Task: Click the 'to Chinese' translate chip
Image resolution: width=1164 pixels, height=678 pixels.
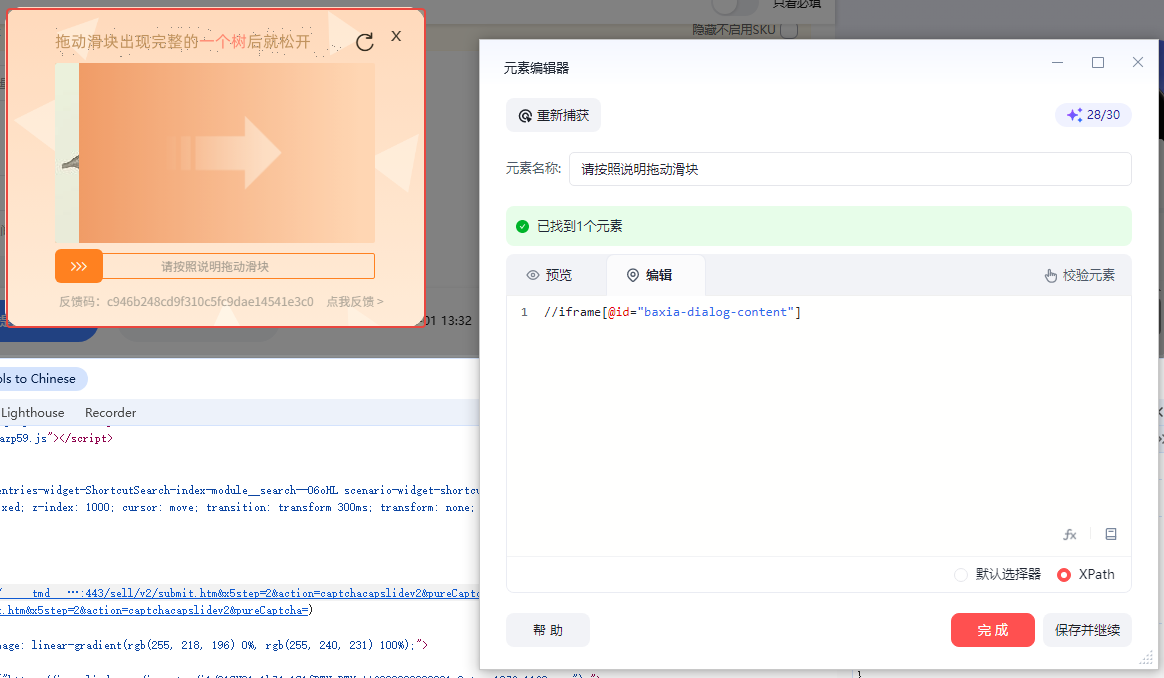Action: (x=41, y=379)
